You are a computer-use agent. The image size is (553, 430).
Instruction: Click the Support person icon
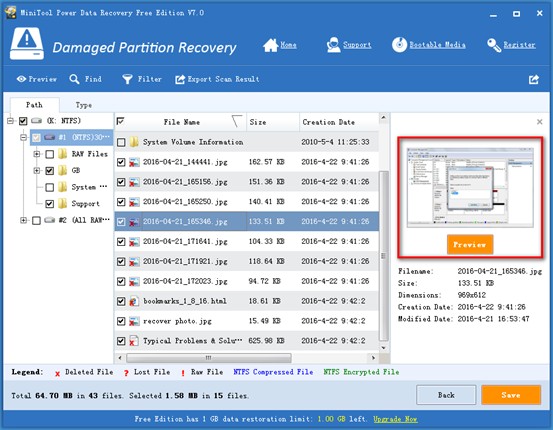tap(333, 45)
